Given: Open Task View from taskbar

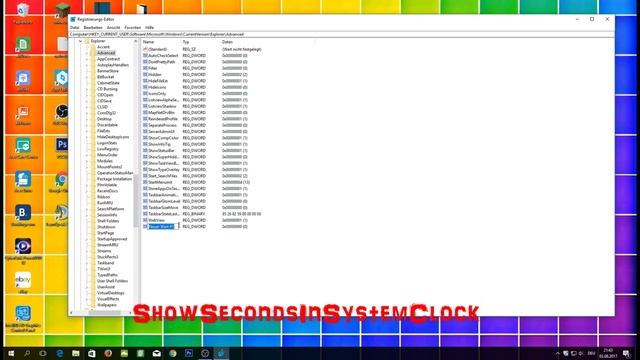Looking at the screenshot, I should (43, 353).
